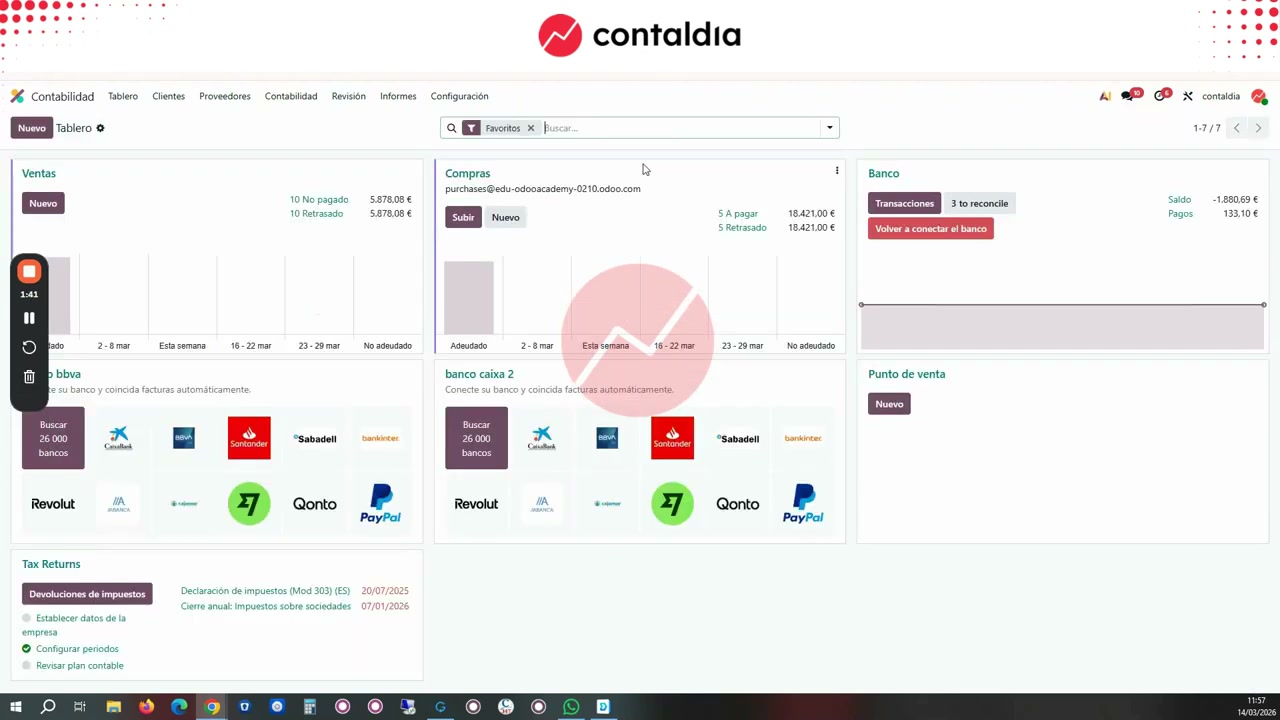1280x720 pixels.
Task: Open the 3 to reconcile button
Action: [979, 203]
